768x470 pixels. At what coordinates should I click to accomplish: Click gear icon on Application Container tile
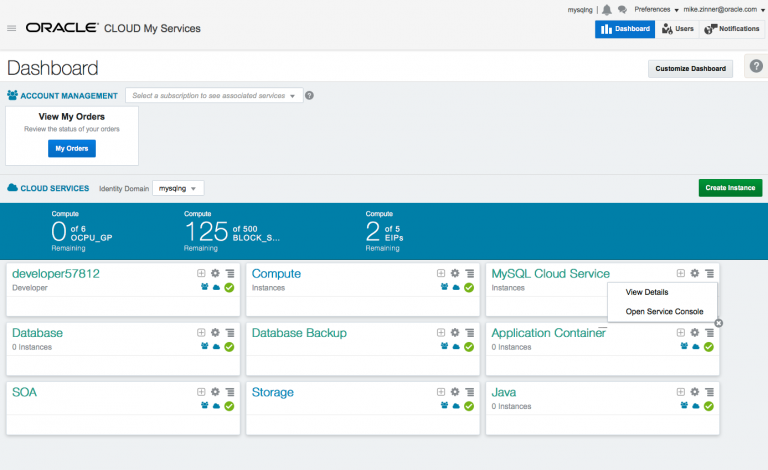[x=695, y=332]
